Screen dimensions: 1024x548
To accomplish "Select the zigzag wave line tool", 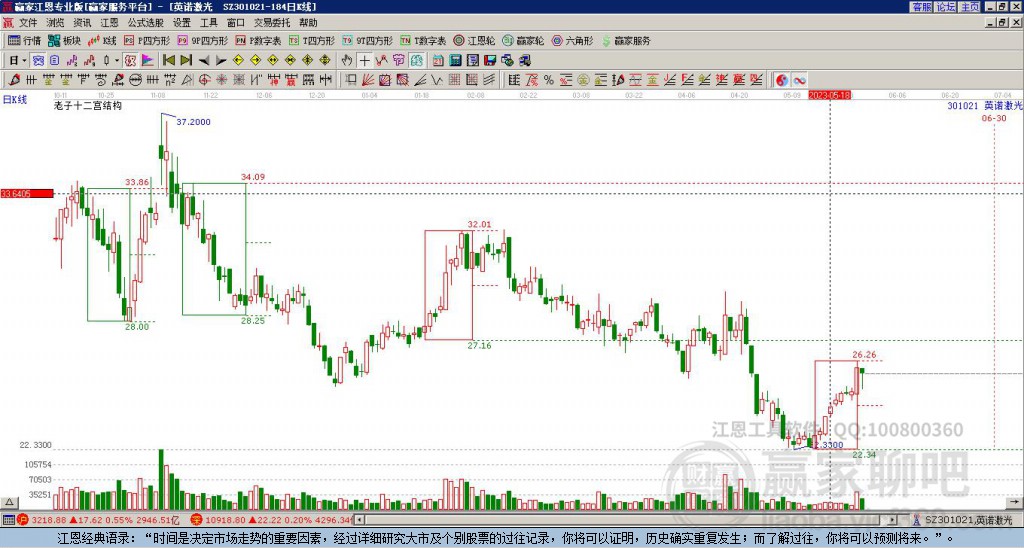I will pyautogui.click(x=437, y=80).
